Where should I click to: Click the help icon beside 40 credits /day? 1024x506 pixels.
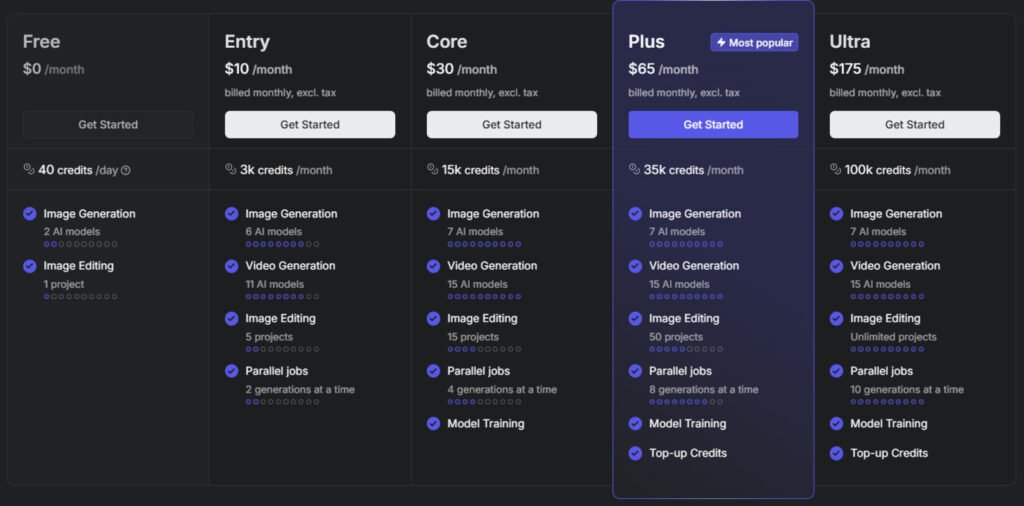point(126,170)
